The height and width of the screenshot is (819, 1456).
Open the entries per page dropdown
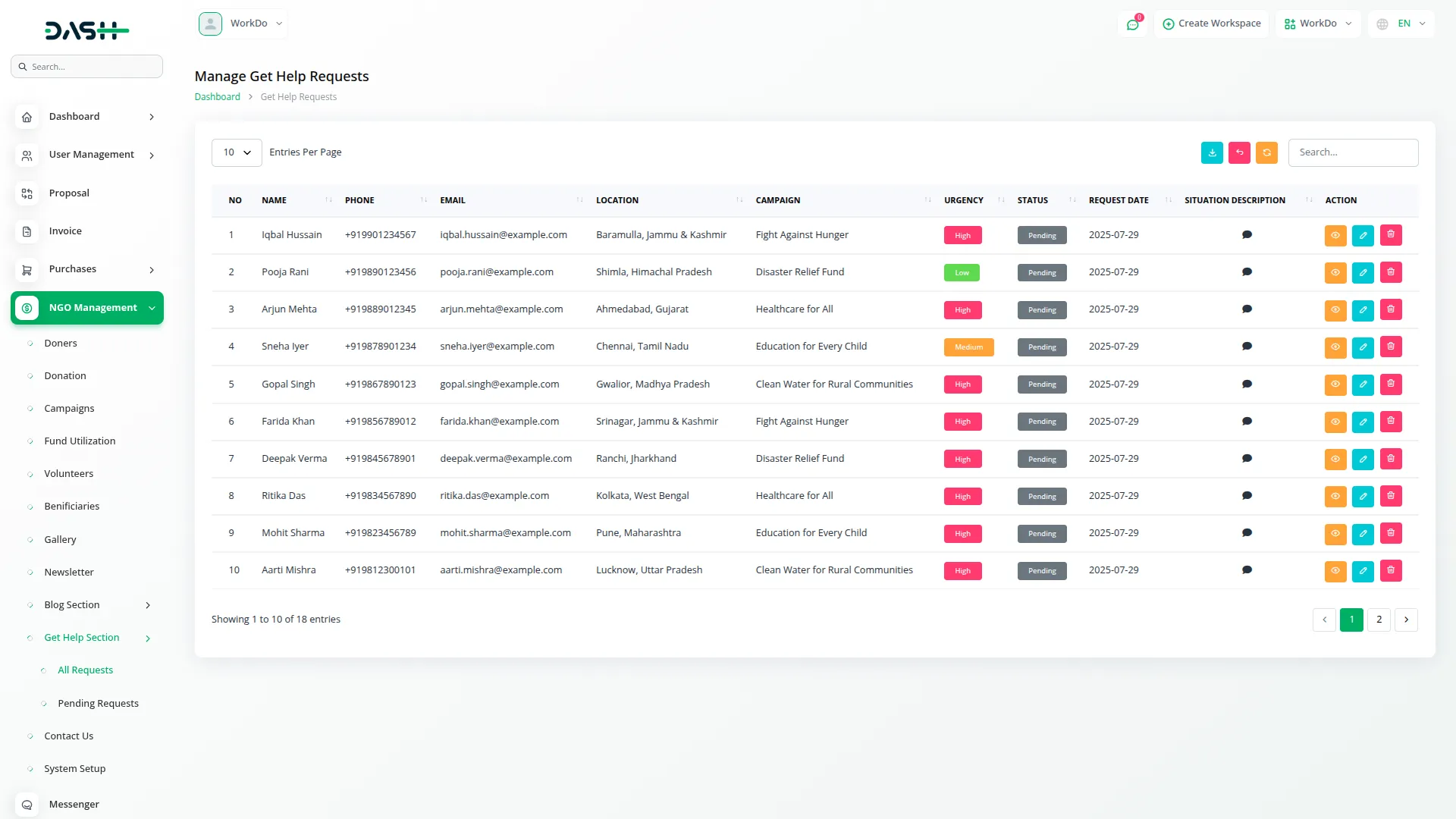pos(237,152)
